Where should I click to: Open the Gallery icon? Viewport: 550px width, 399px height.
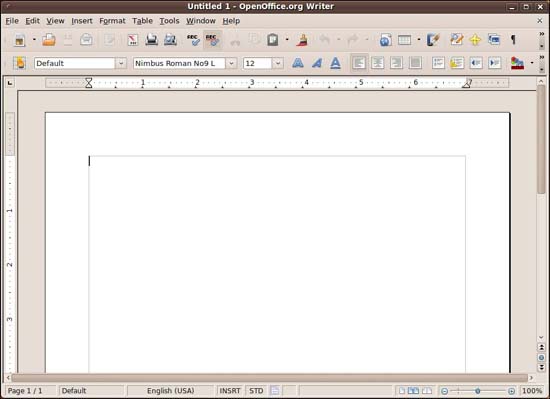[x=494, y=40]
